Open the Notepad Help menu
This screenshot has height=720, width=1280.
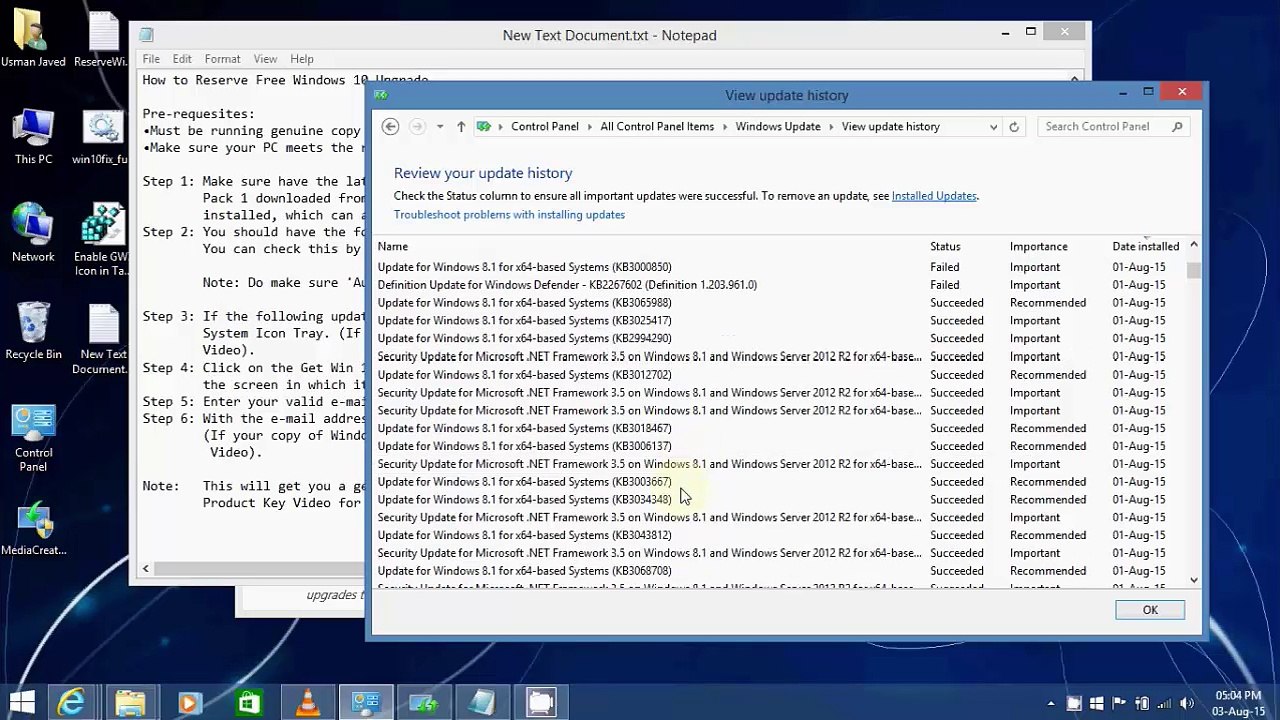click(301, 59)
